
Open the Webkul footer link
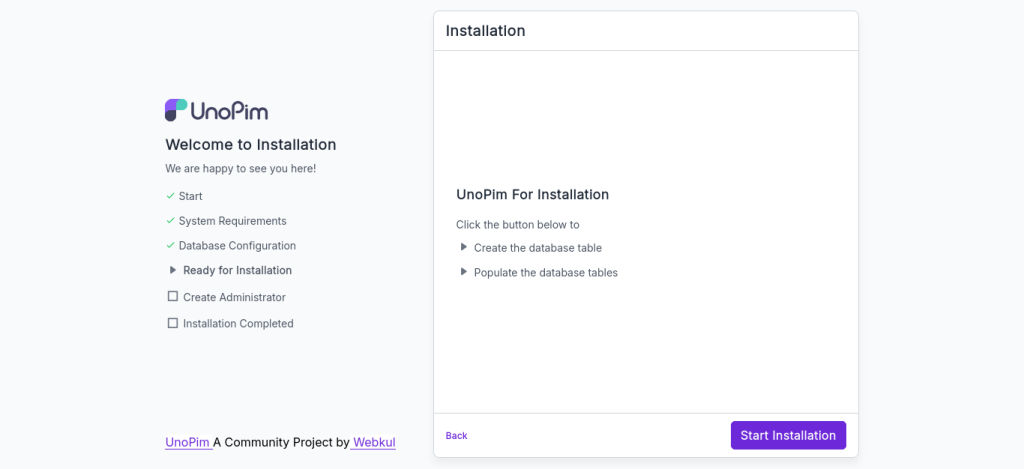[x=373, y=442]
